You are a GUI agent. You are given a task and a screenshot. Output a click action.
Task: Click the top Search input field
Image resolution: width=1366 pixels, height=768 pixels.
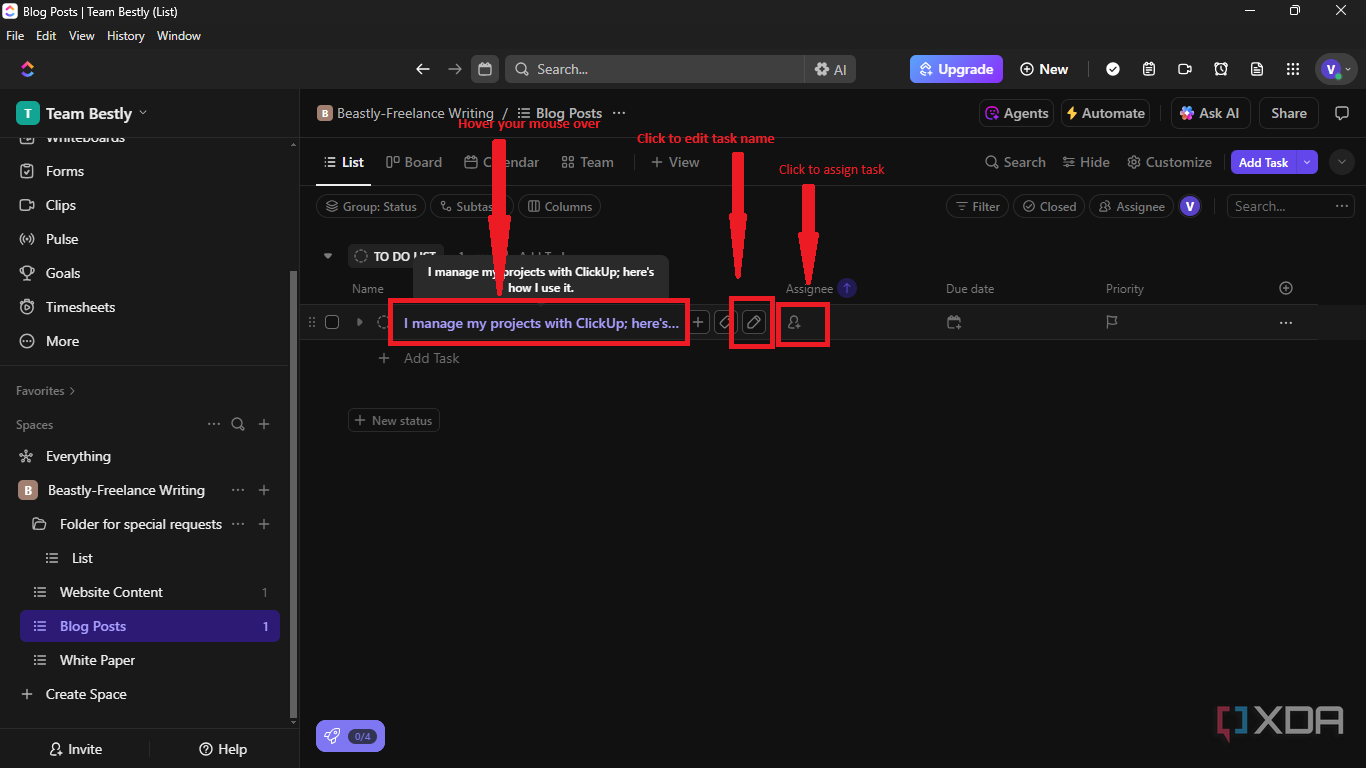pyautogui.click(x=655, y=69)
